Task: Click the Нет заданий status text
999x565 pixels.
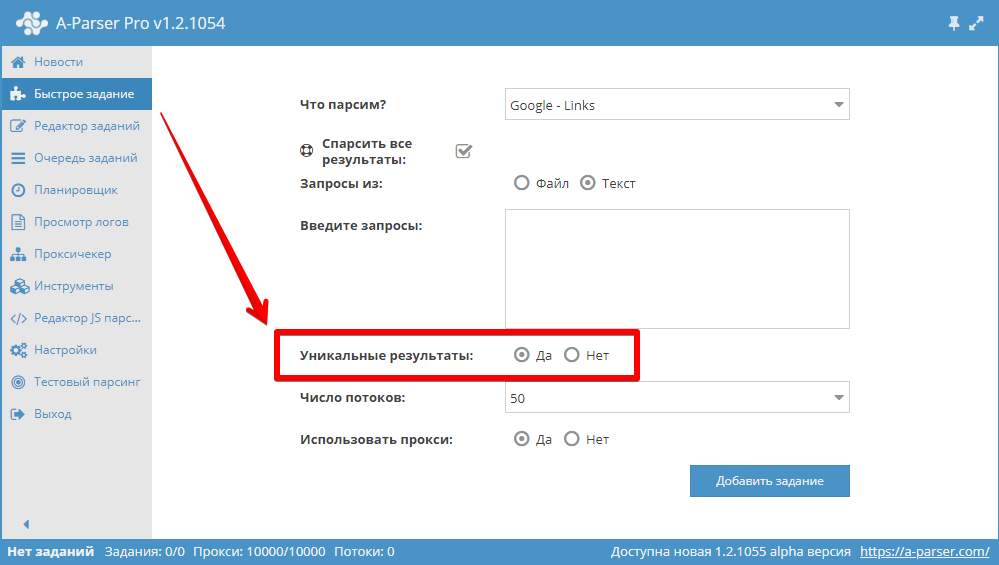Action: pyautogui.click(x=50, y=552)
